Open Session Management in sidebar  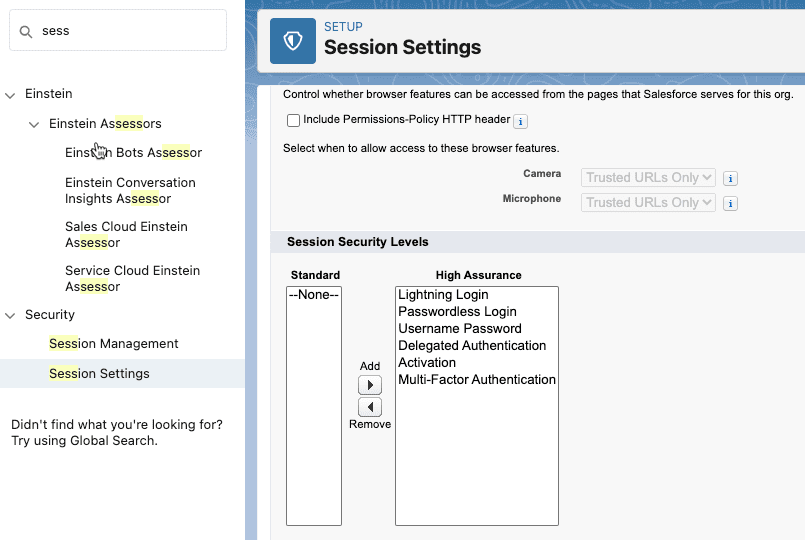click(x=113, y=343)
